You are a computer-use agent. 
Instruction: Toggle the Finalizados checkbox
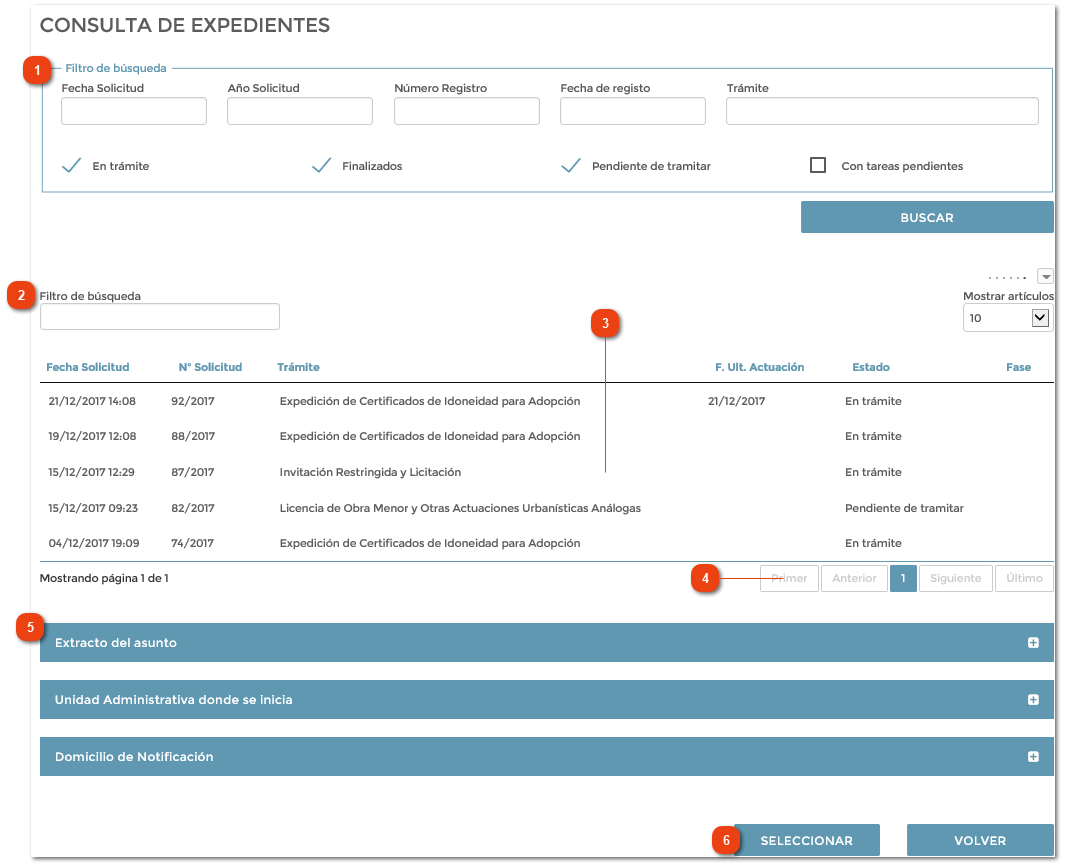click(x=321, y=166)
